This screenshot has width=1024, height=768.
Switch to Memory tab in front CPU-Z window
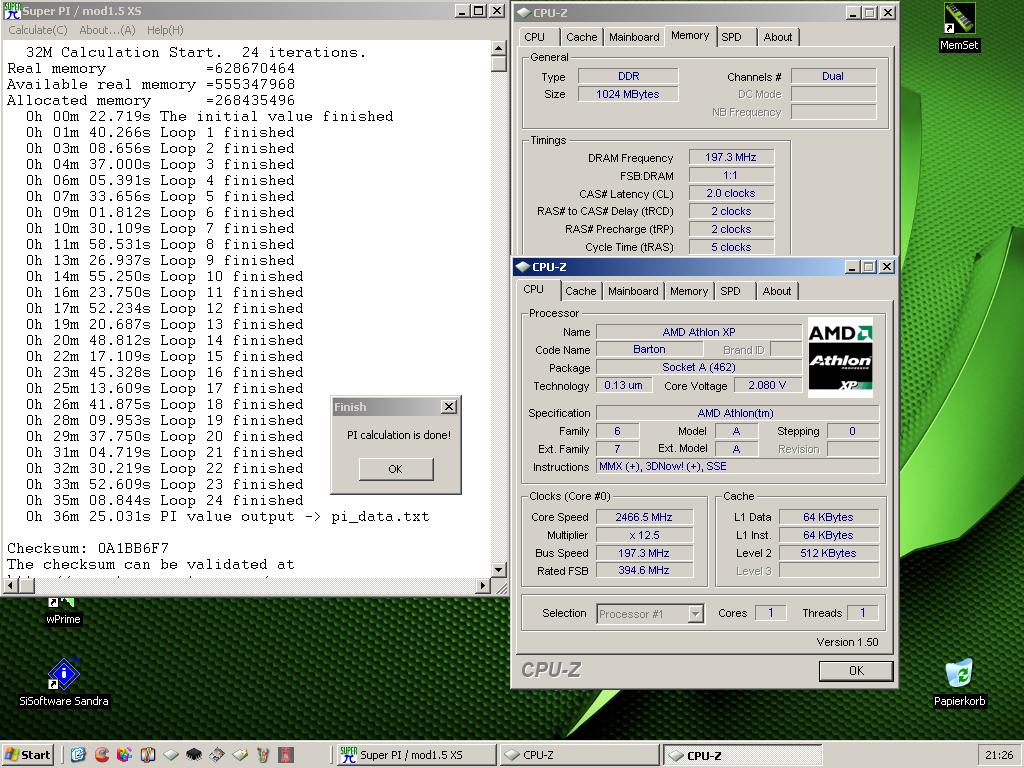point(689,291)
